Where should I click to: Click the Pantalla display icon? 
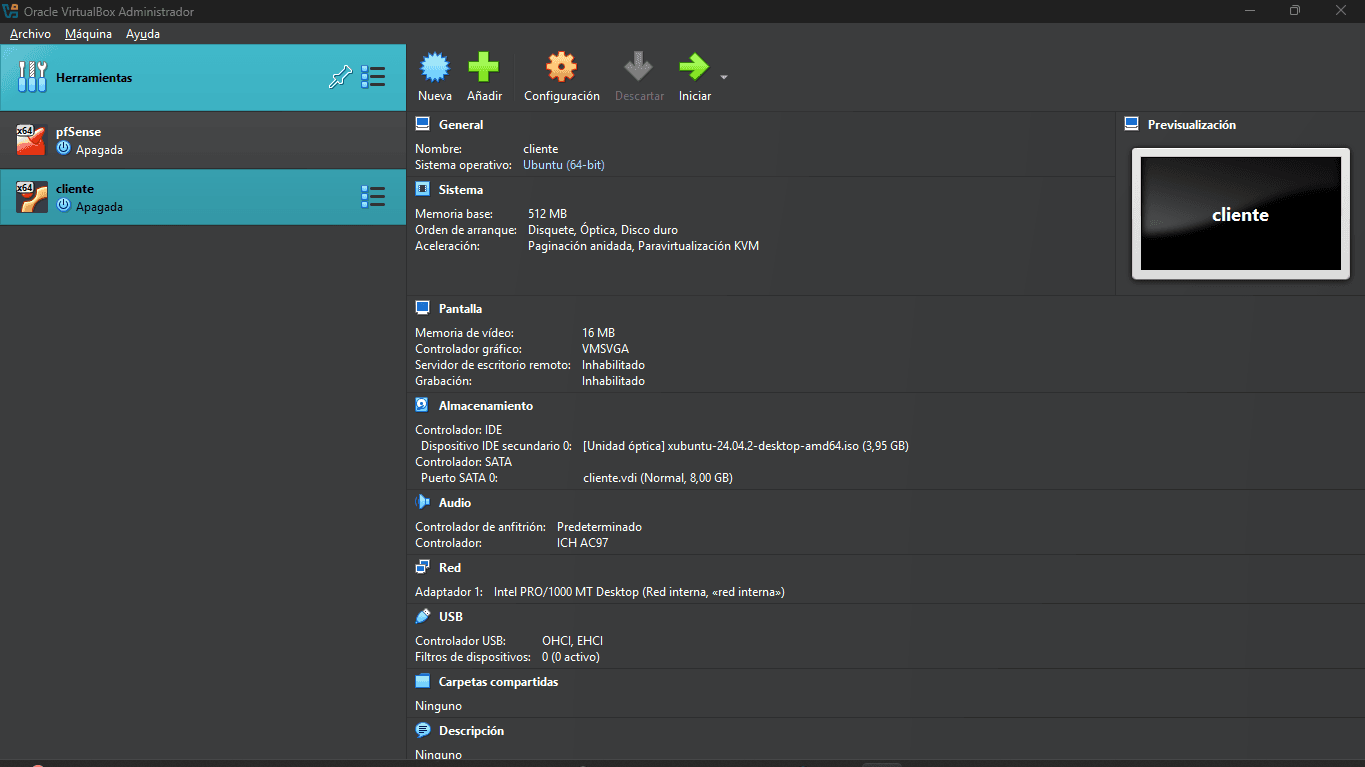pyautogui.click(x=422, y=308)
